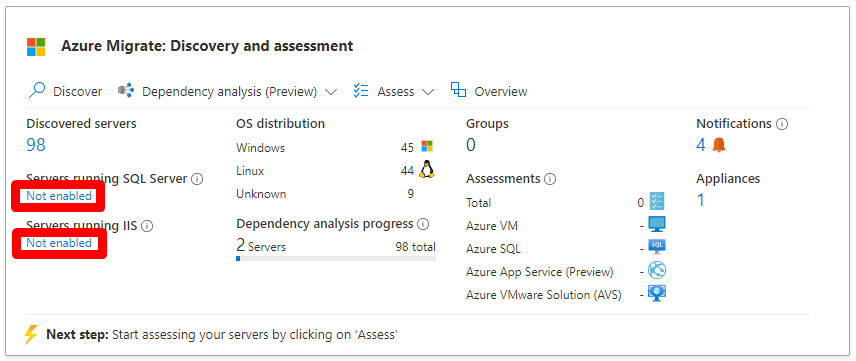This screenshot has height=361, width=856.
Task: Click Not enabled link under IIS
Action: click(x=59, y=242)
